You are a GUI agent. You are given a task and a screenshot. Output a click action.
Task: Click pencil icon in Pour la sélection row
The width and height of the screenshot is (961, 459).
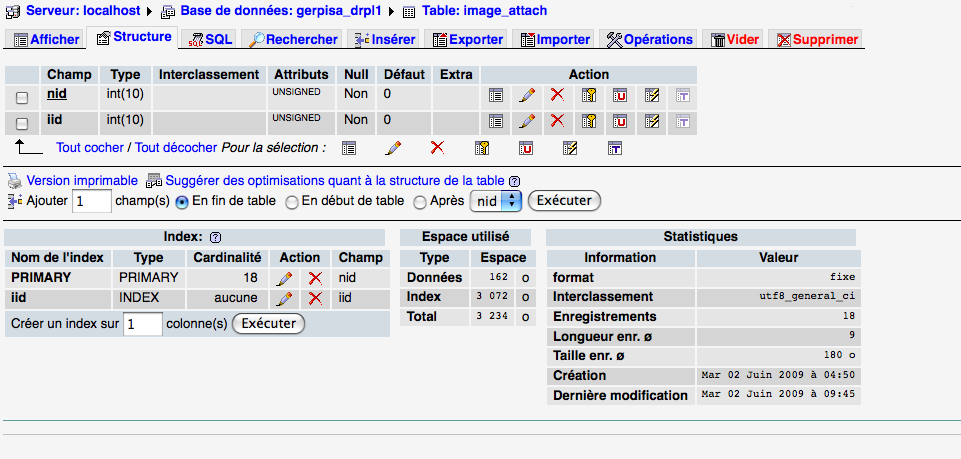(x=393, y=148)
